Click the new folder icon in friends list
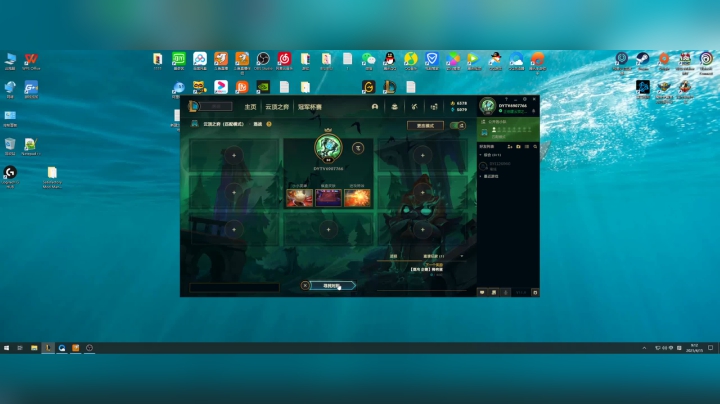This screenshot has width=720, height=404. (x=518, y=146)
